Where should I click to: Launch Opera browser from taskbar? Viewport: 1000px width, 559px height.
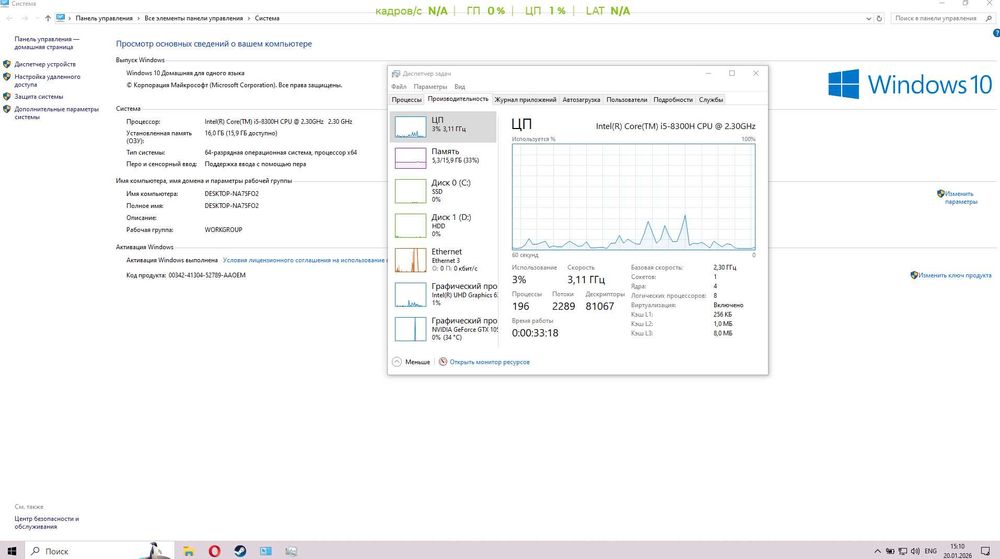[x=214, y=551]
